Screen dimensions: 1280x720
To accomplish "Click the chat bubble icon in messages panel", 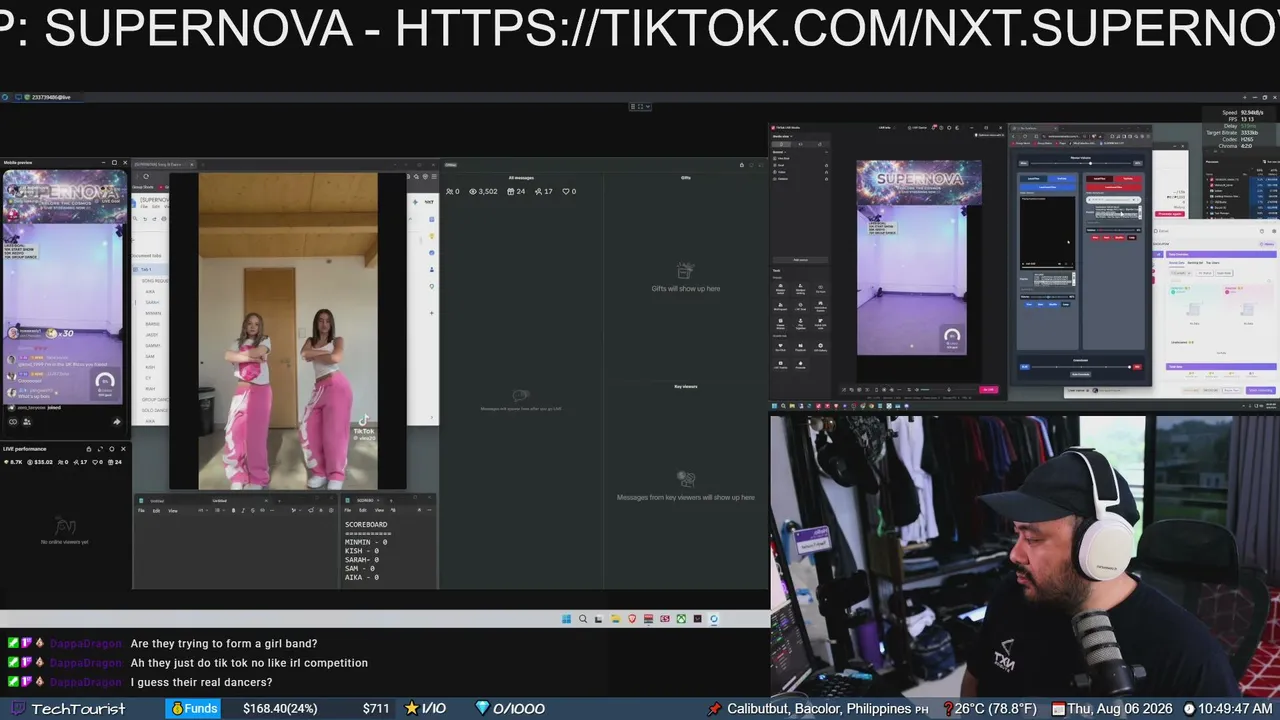I will 520,396.
